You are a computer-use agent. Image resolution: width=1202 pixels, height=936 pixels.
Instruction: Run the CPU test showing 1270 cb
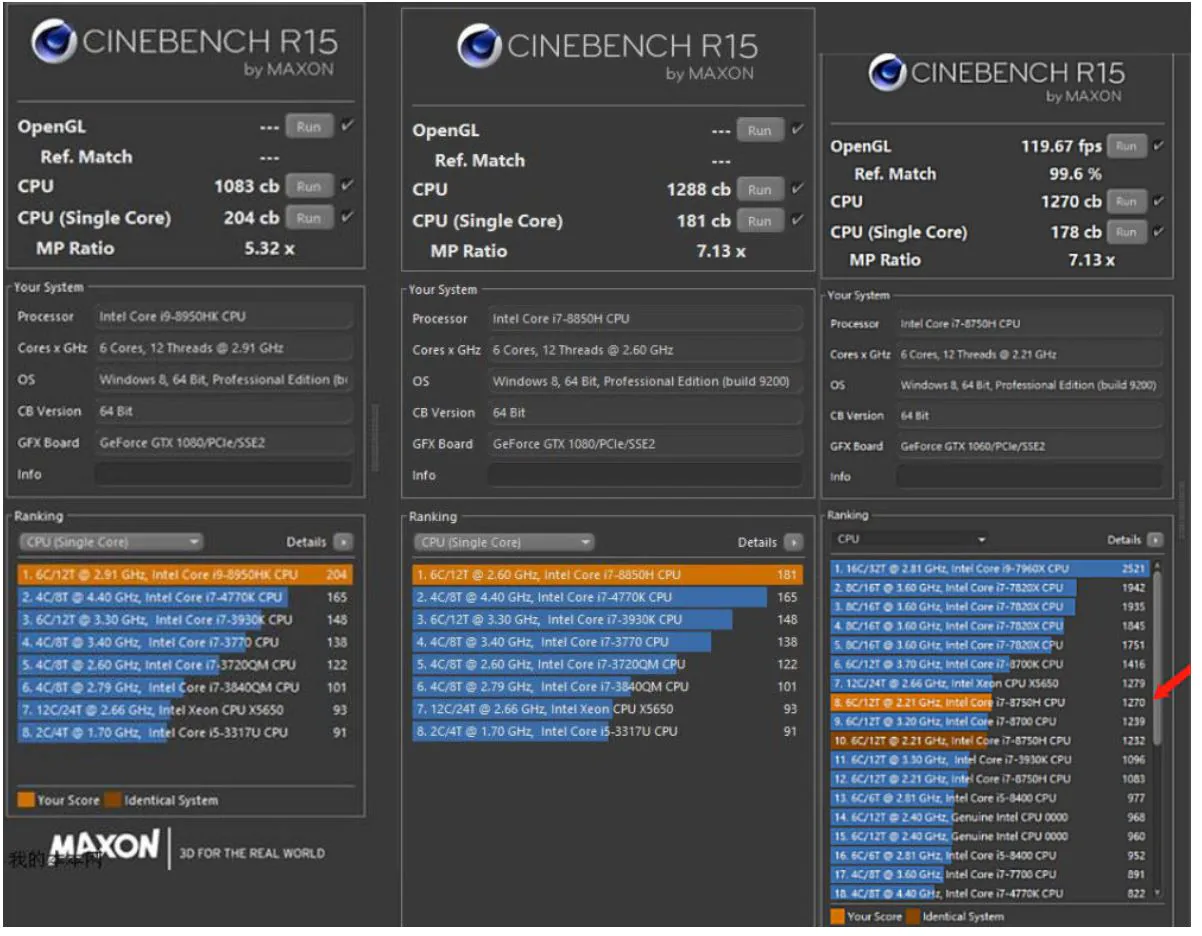tap(1127, 201)
